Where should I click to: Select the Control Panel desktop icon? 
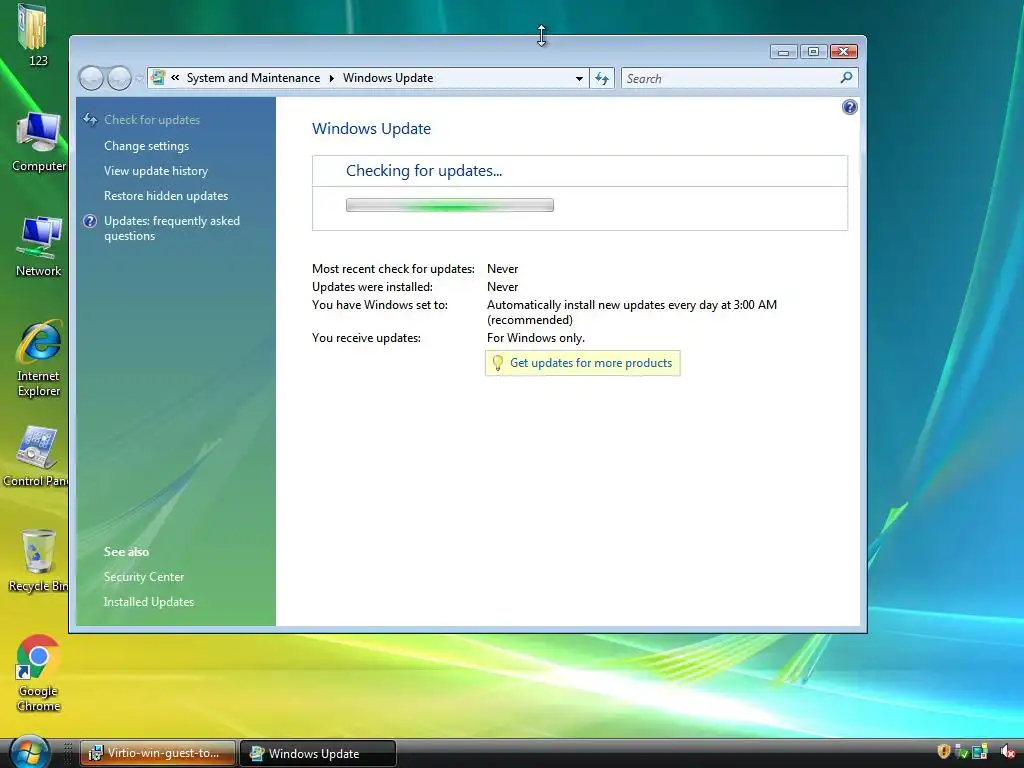(36, 456)
